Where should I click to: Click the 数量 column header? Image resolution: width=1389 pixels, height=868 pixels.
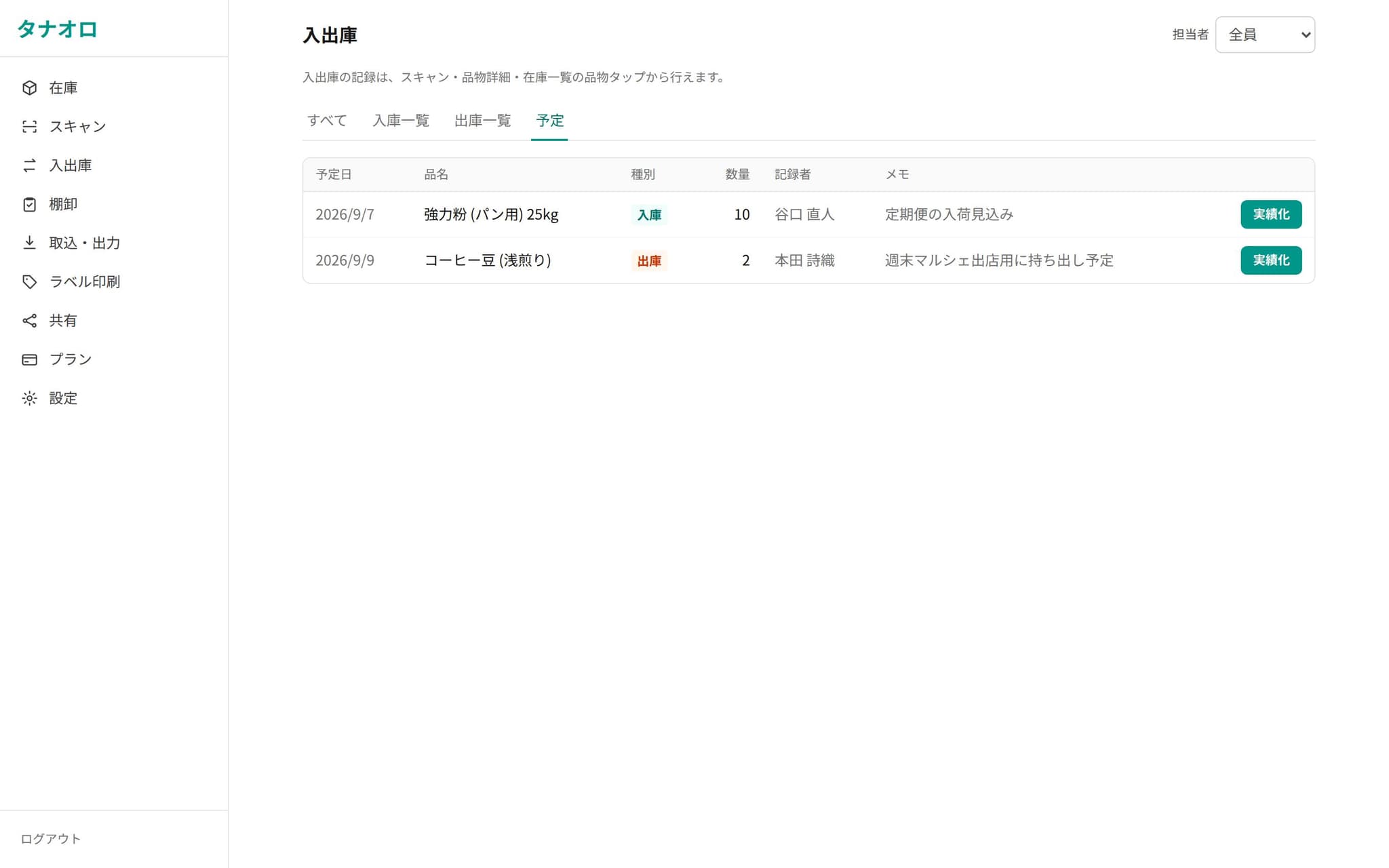click(737, 174)
